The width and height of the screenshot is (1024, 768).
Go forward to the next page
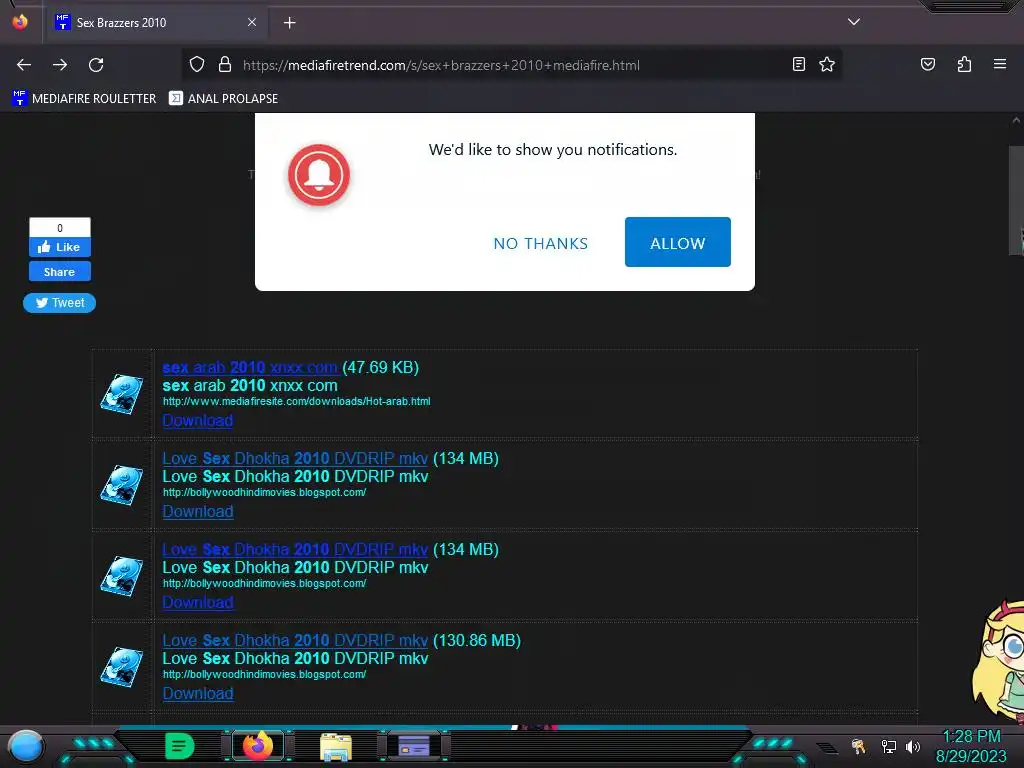(60, 65)
